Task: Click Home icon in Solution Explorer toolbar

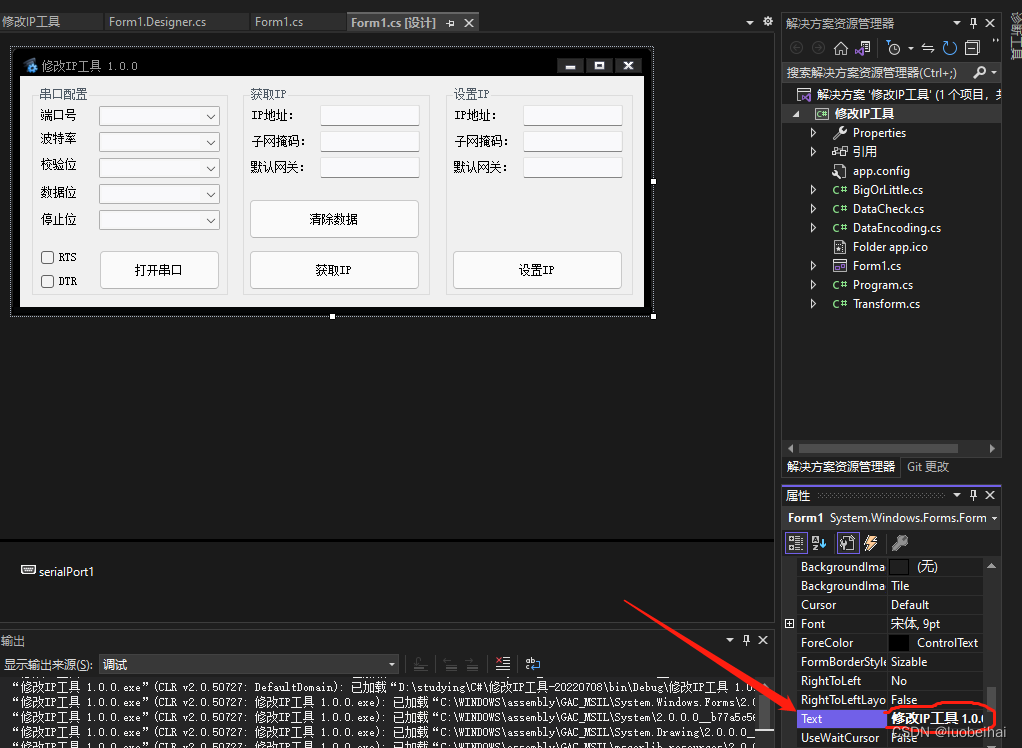Action: point(841,48)
